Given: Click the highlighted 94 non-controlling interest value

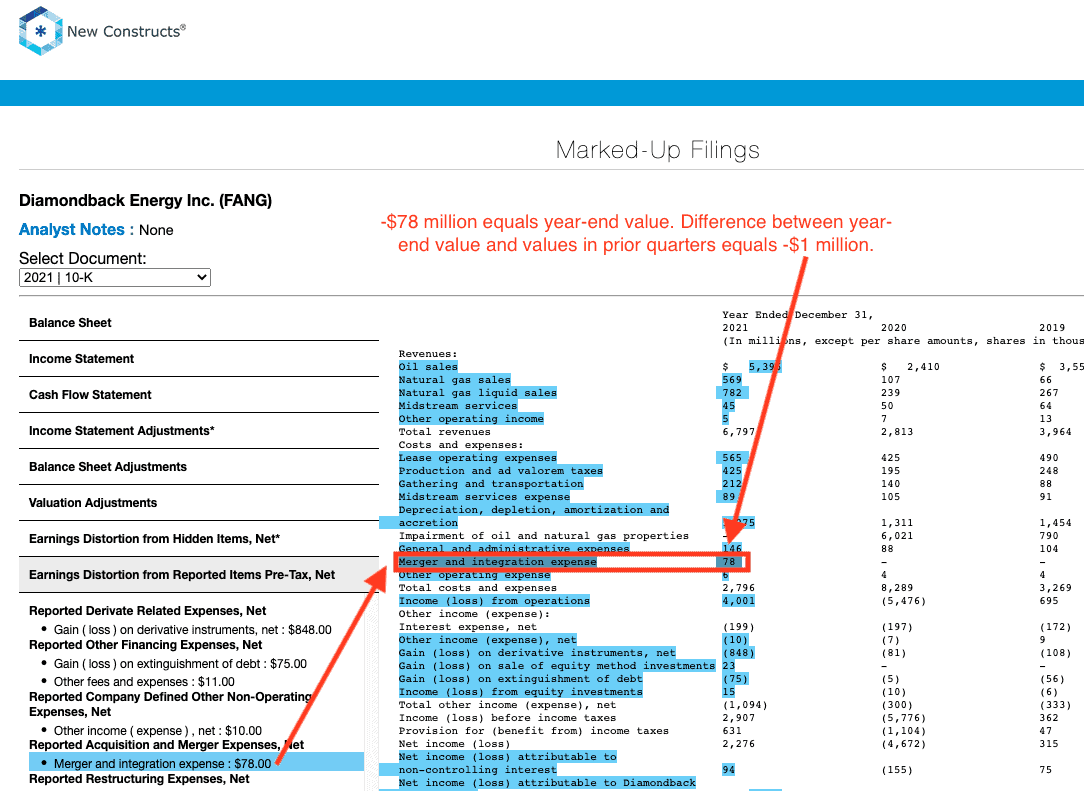Looking at the screenshot, I should (x=729, y=770).
